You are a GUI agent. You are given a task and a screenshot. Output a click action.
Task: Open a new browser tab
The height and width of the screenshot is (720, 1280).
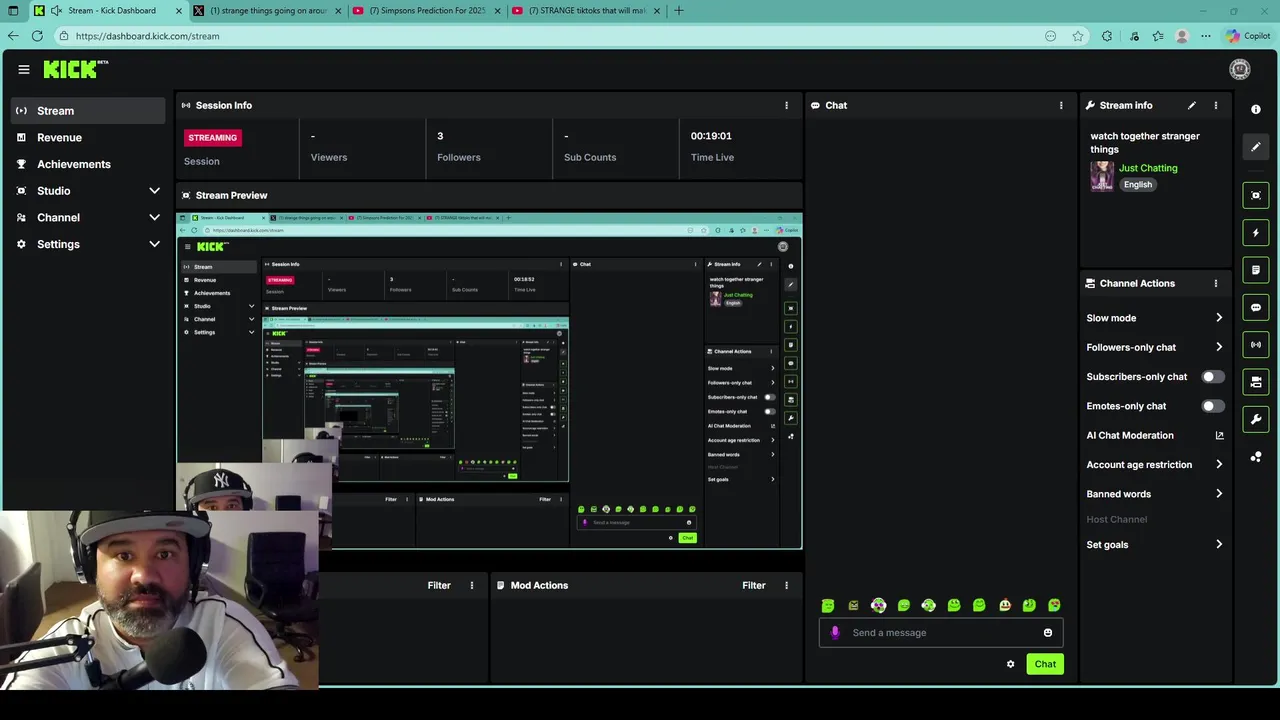coord(679,11)
